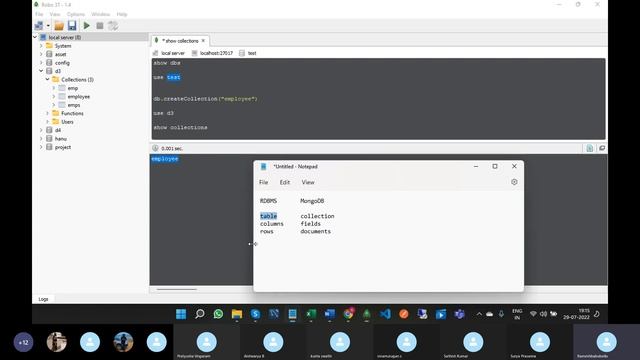Open the View menu in Robo 3T
Image resolution: width=640 pixels, height=360 pixels.
point(55,14)
